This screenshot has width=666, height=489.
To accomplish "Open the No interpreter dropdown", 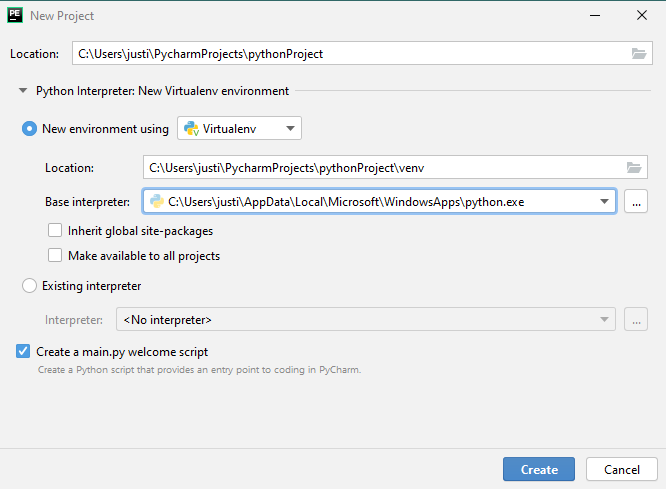I will (366, 319).
